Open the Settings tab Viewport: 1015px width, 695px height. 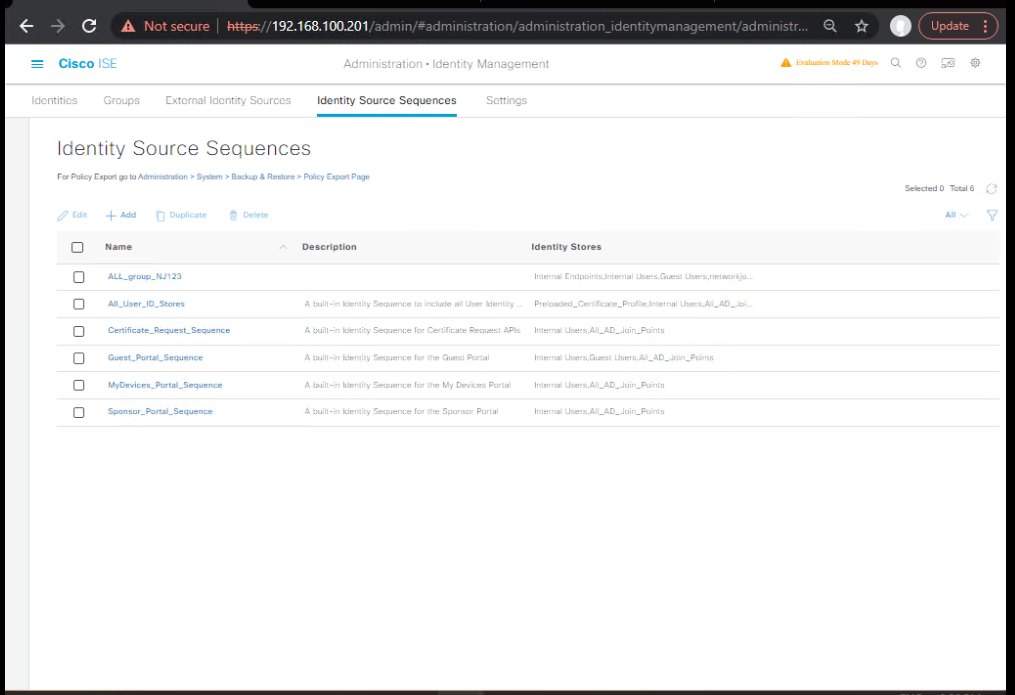coord(506,100)
